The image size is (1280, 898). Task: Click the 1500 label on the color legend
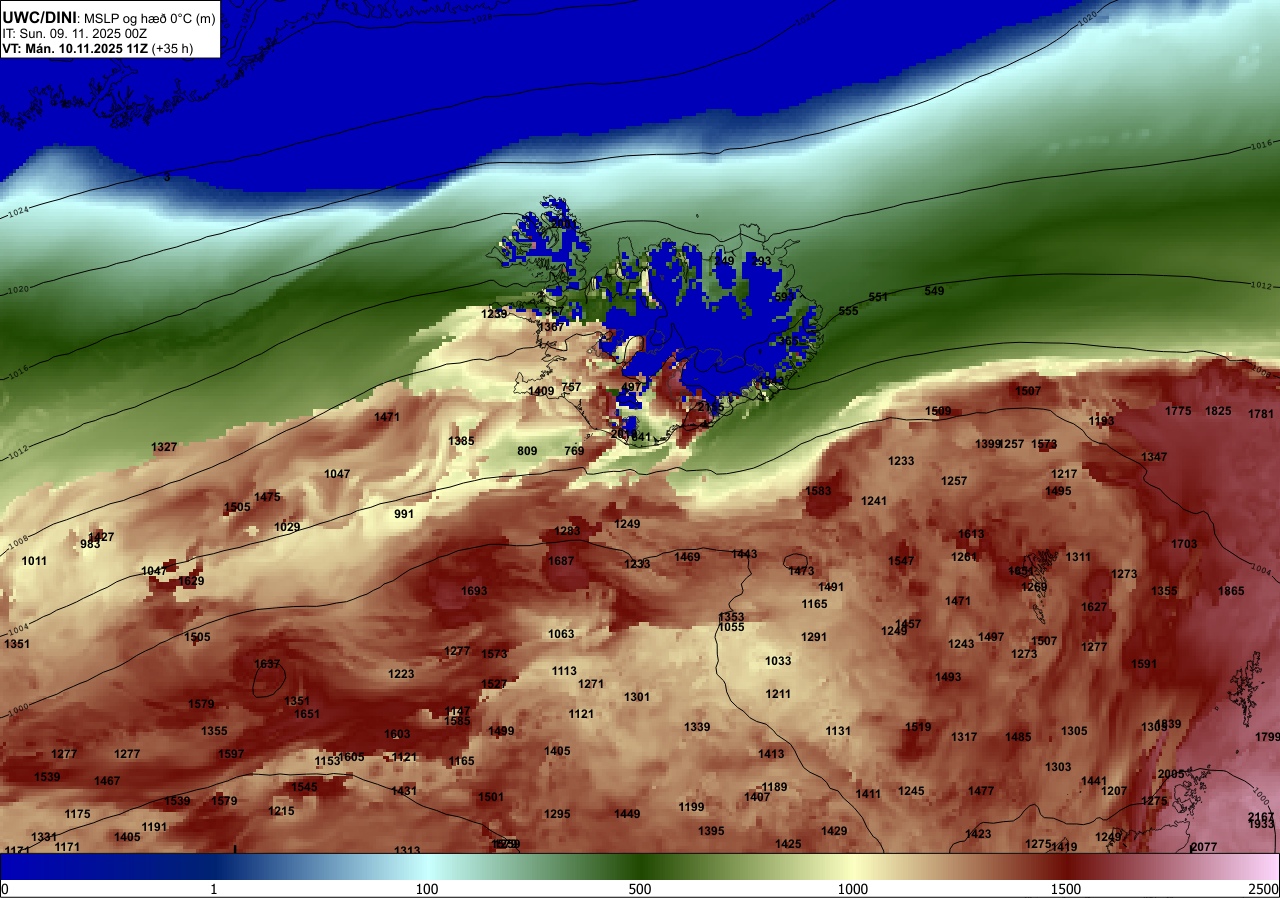point(1066,889)
